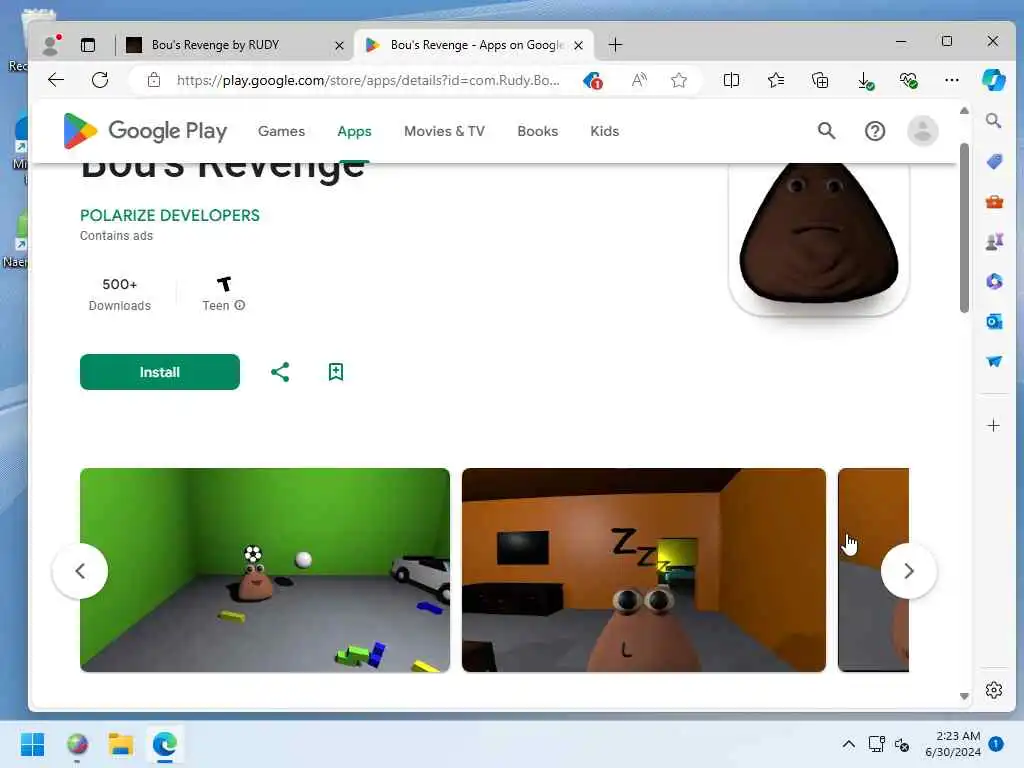Share this app using share icon
The width and height of the screenshot is (1024, 768).
[280, 372]
